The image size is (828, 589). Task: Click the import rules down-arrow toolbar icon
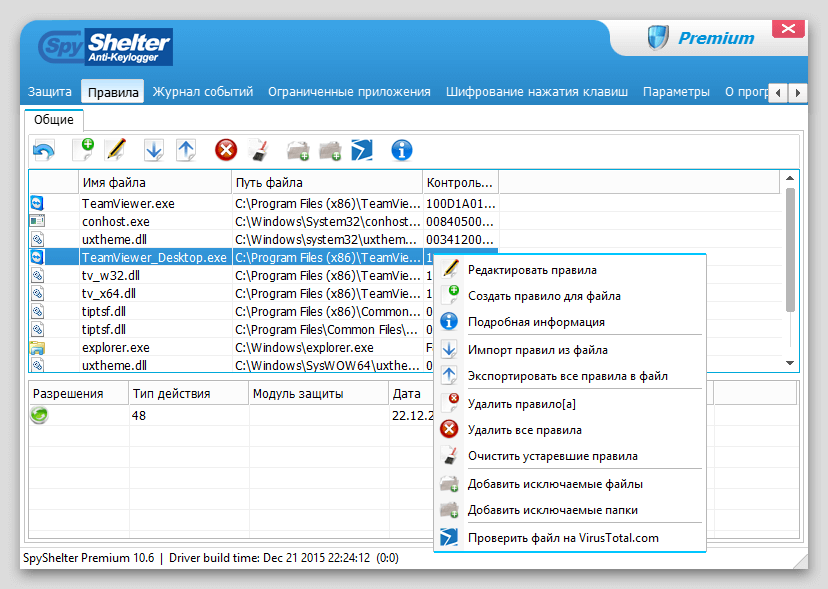click(x=154, y=151)
